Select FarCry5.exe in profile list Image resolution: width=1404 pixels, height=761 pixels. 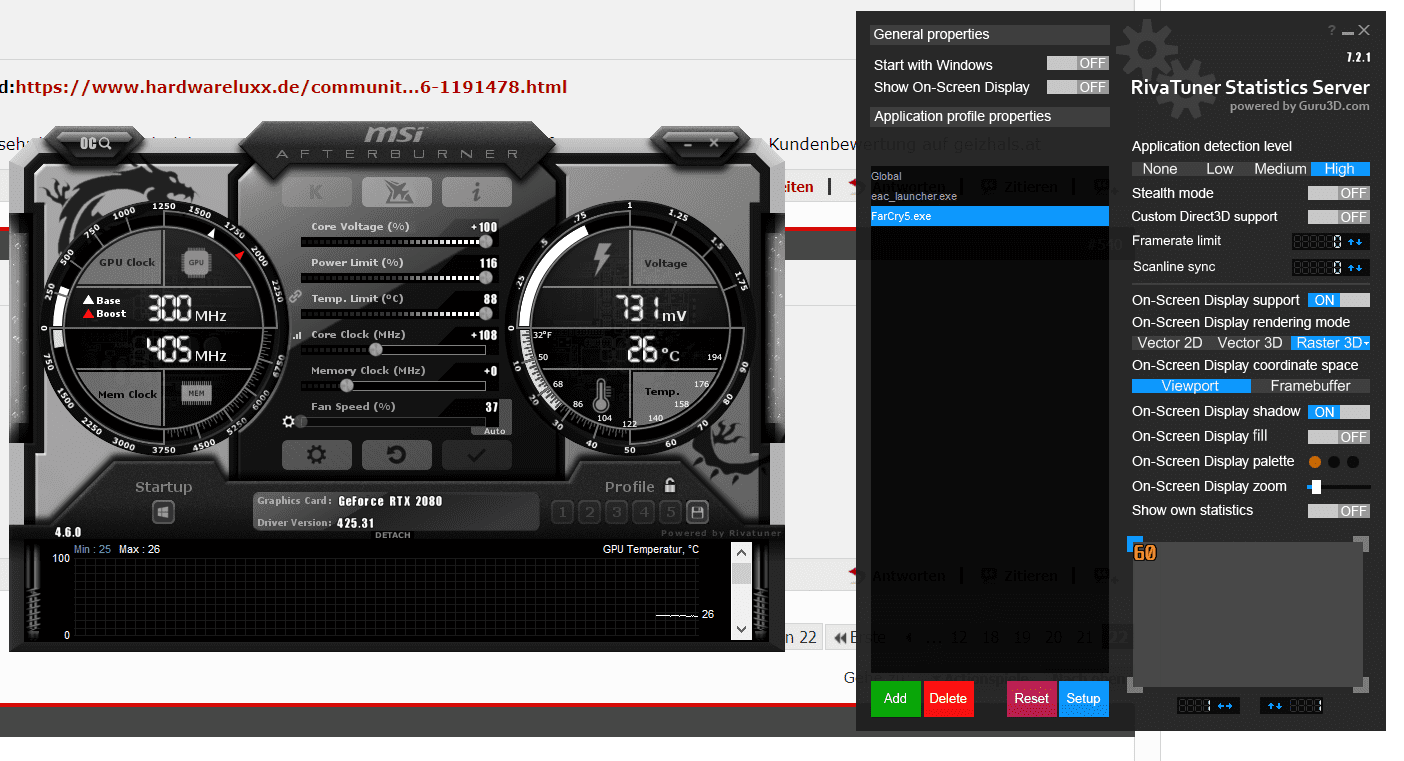(x=990, y=216)
